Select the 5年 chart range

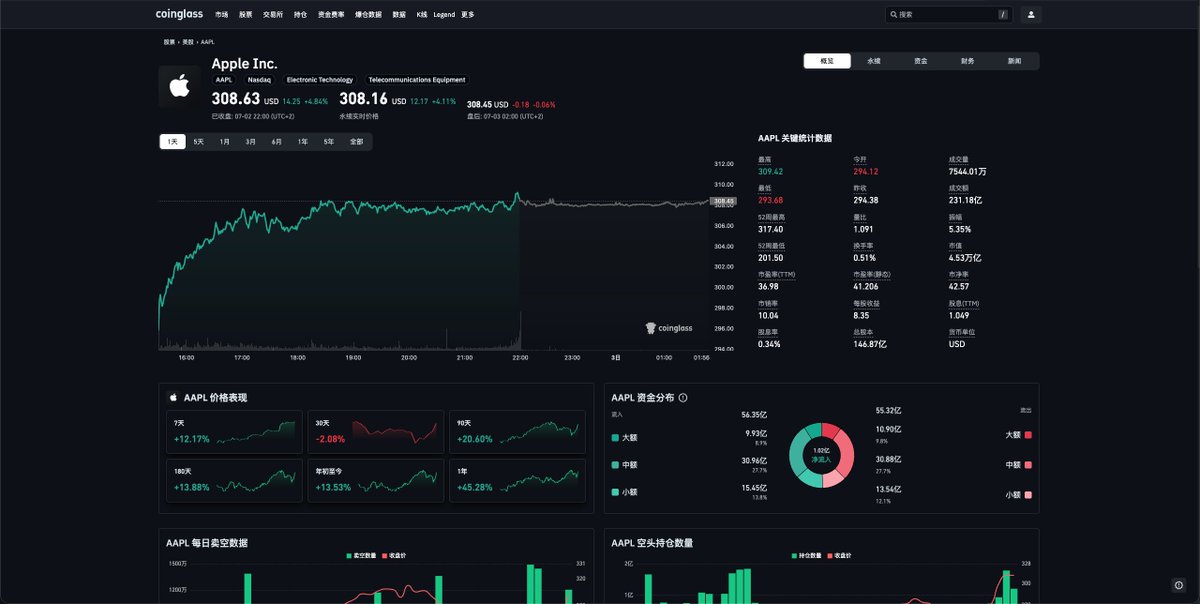329,142
